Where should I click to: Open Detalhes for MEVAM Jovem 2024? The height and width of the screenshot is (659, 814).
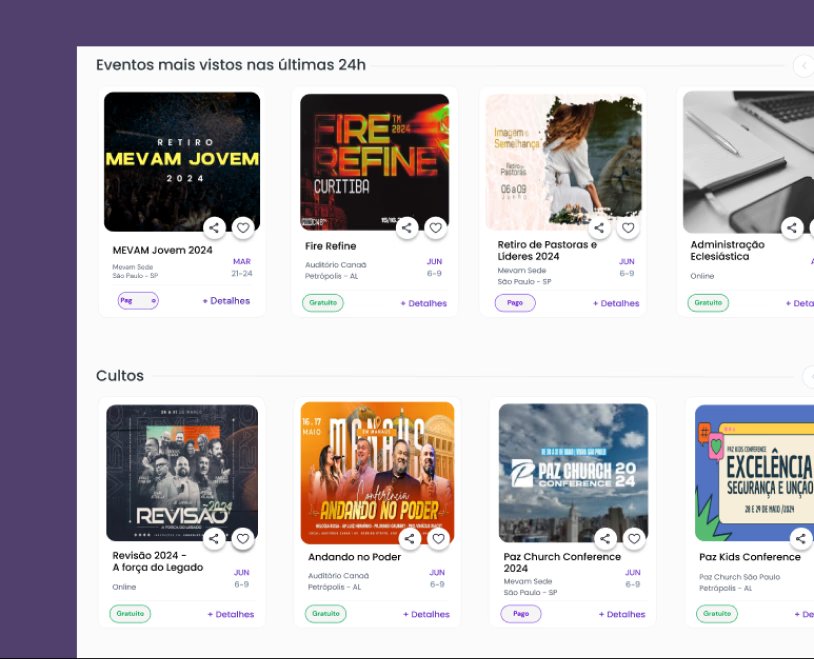point(226,301)
